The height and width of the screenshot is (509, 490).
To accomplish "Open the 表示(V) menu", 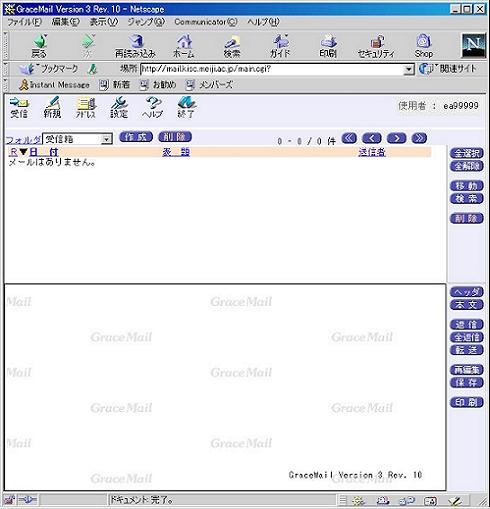I will [104, 22].
